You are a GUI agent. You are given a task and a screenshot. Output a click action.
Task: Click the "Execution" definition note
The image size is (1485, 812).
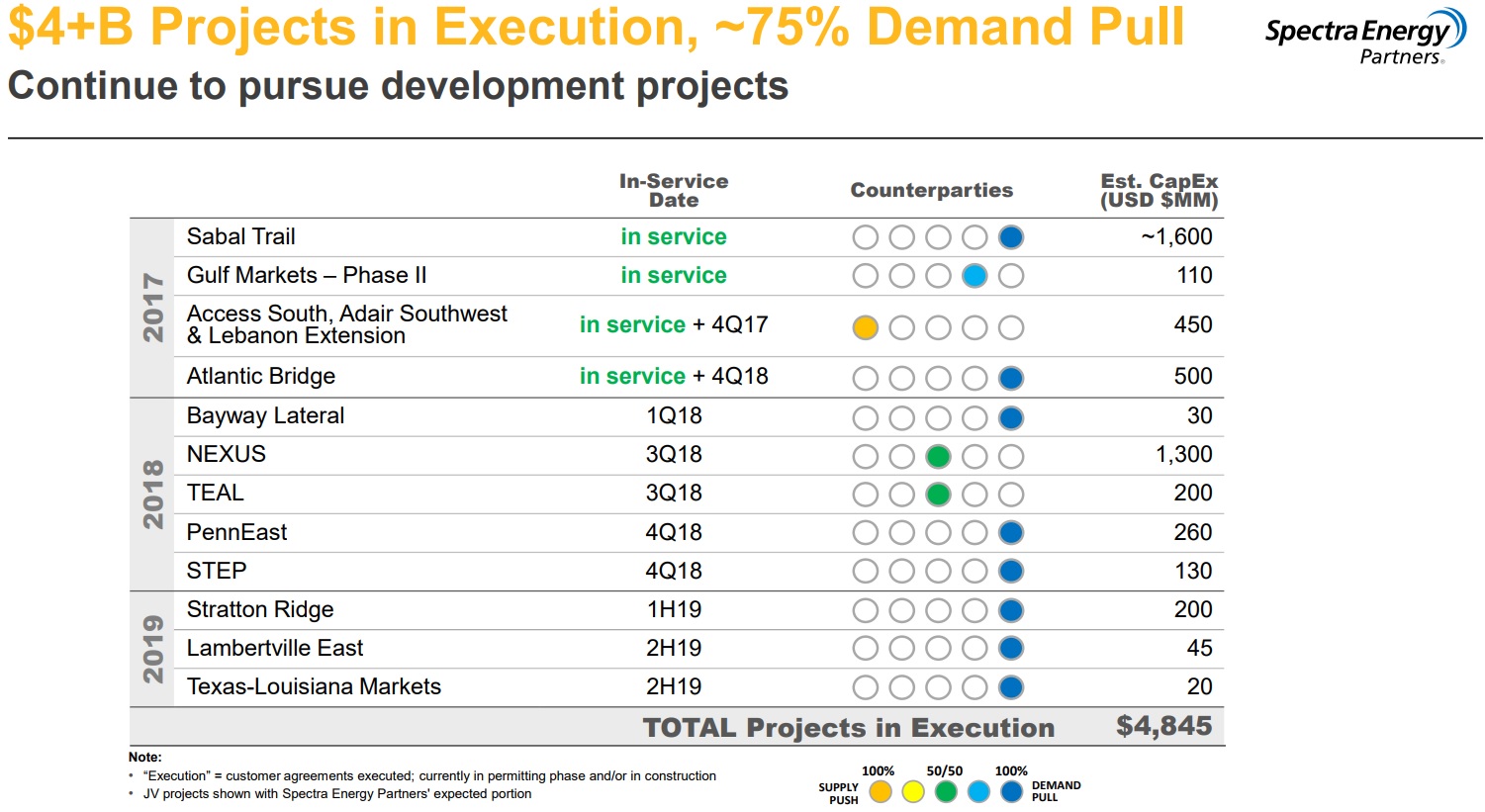429,776
